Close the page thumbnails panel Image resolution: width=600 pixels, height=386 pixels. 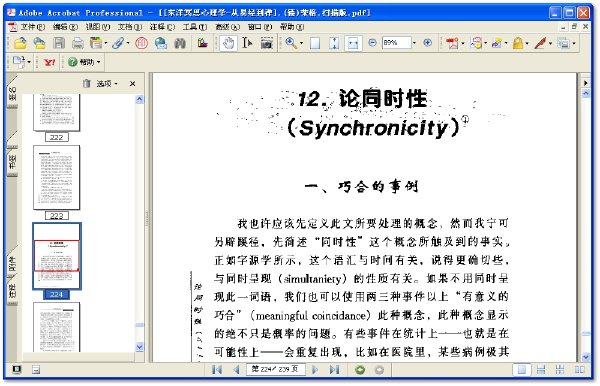132,83
